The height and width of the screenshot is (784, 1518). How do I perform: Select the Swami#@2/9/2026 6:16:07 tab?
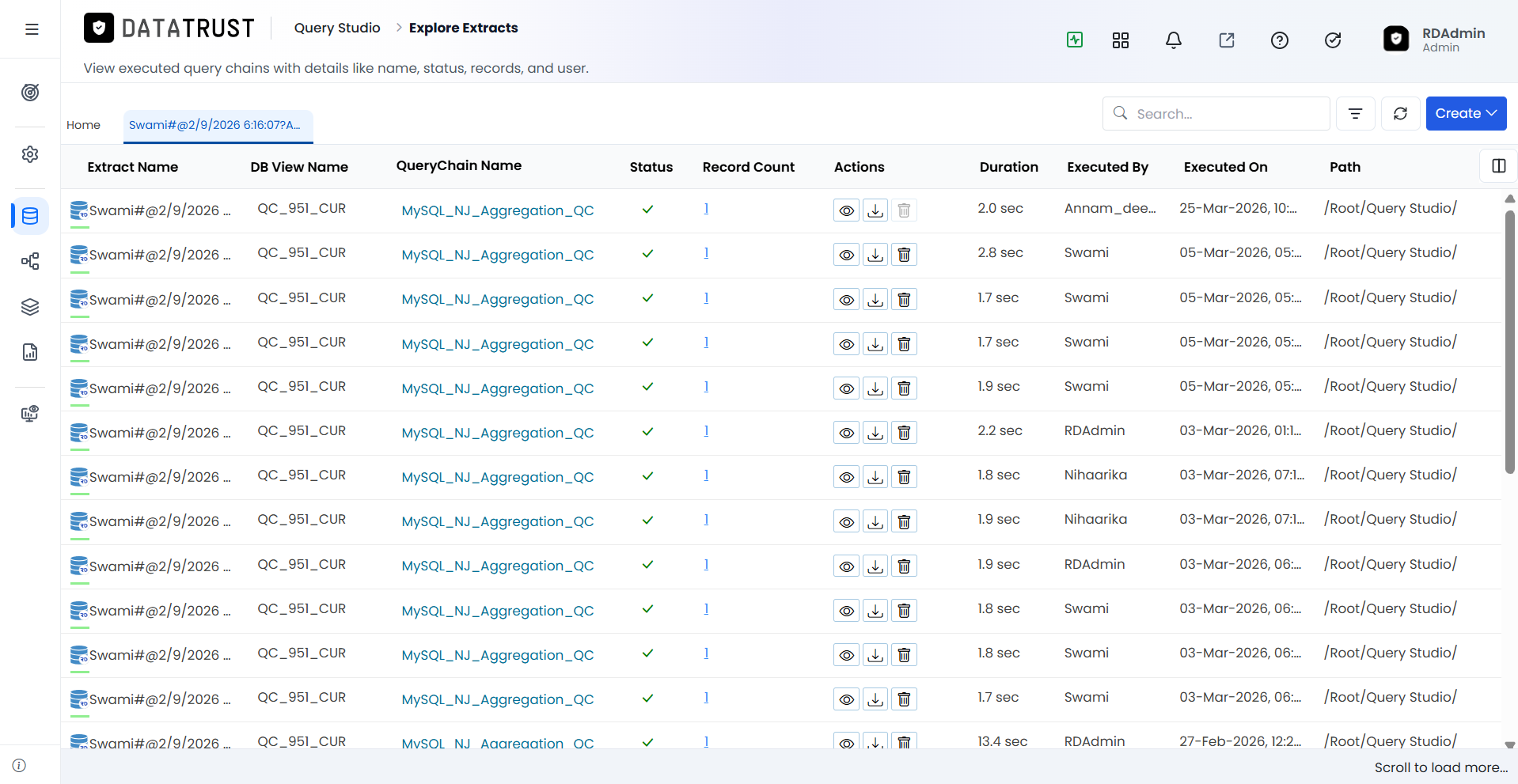click(x=218, y=125)
